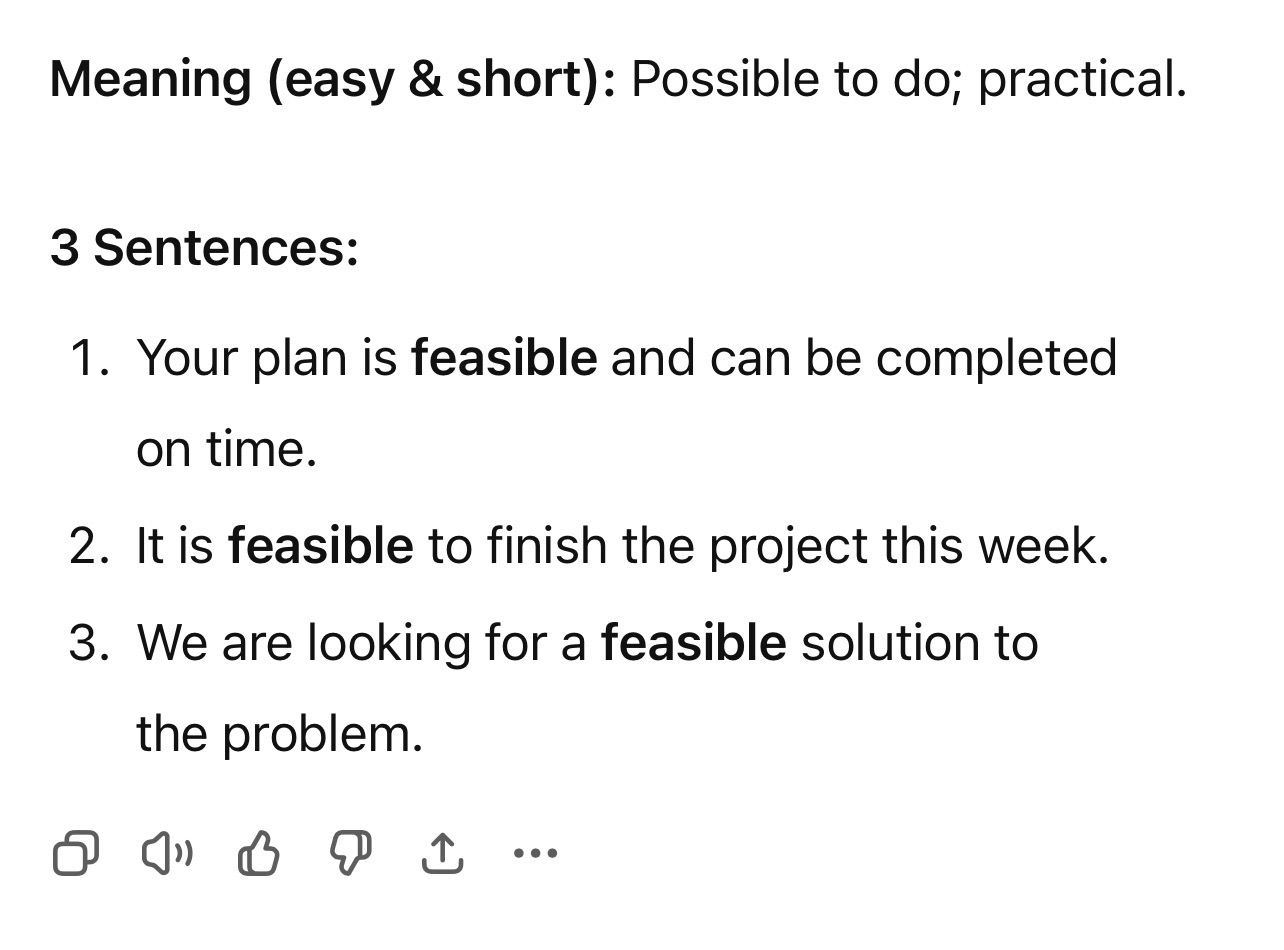Click the bold 'Meaning (easy & short):' label
This screenshot has width=1284, height=950.
(x=334, y=80)
